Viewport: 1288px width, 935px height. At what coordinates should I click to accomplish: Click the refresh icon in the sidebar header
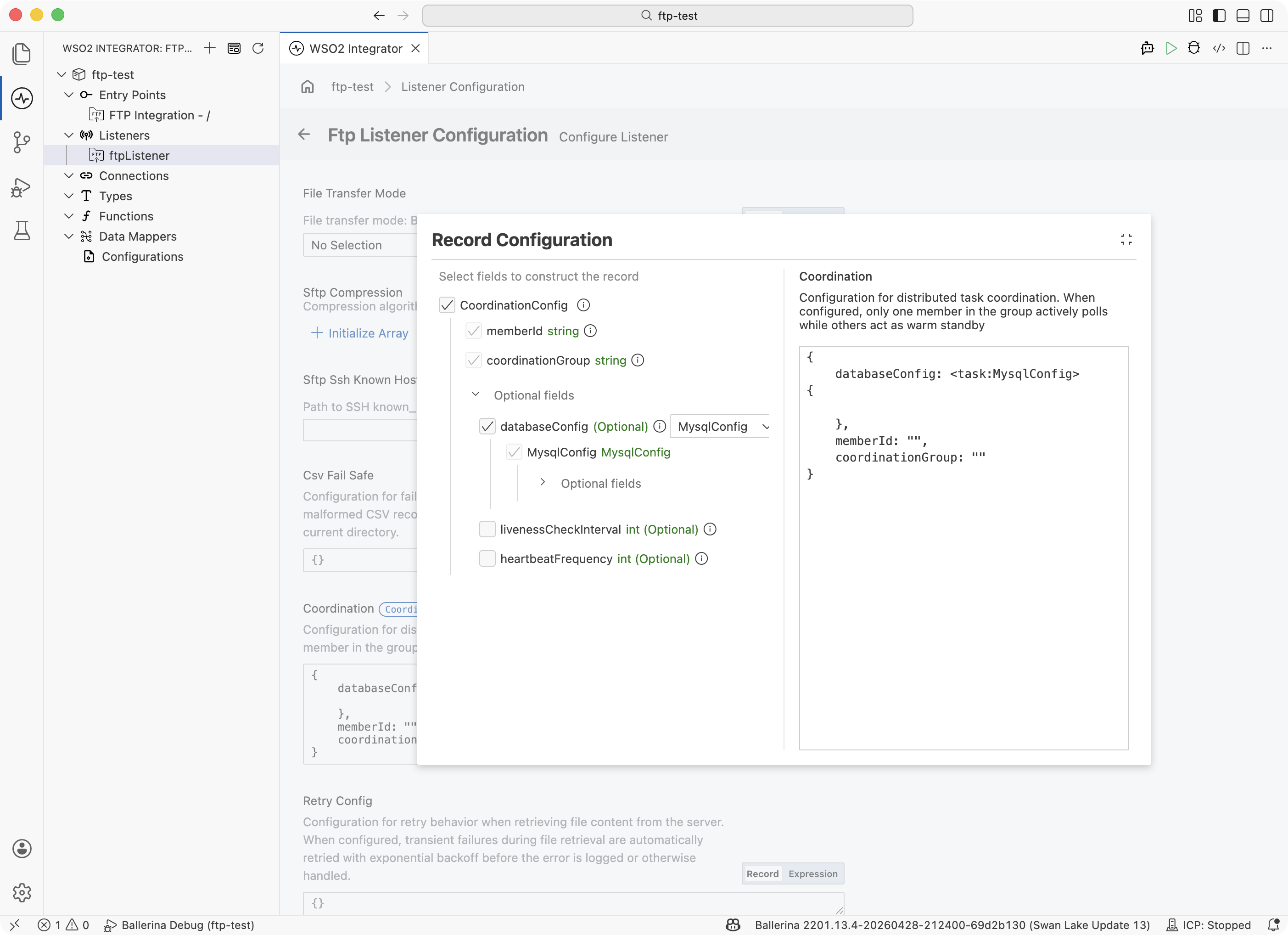click(x=258, y=48)
